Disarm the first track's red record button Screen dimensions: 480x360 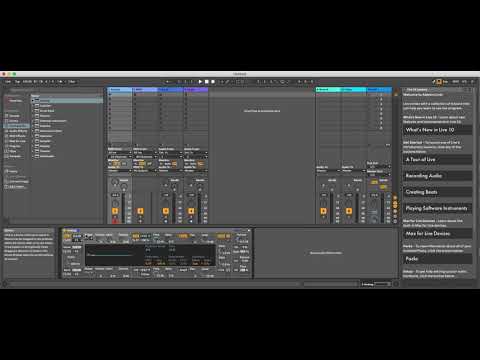[x=115, y=221]
